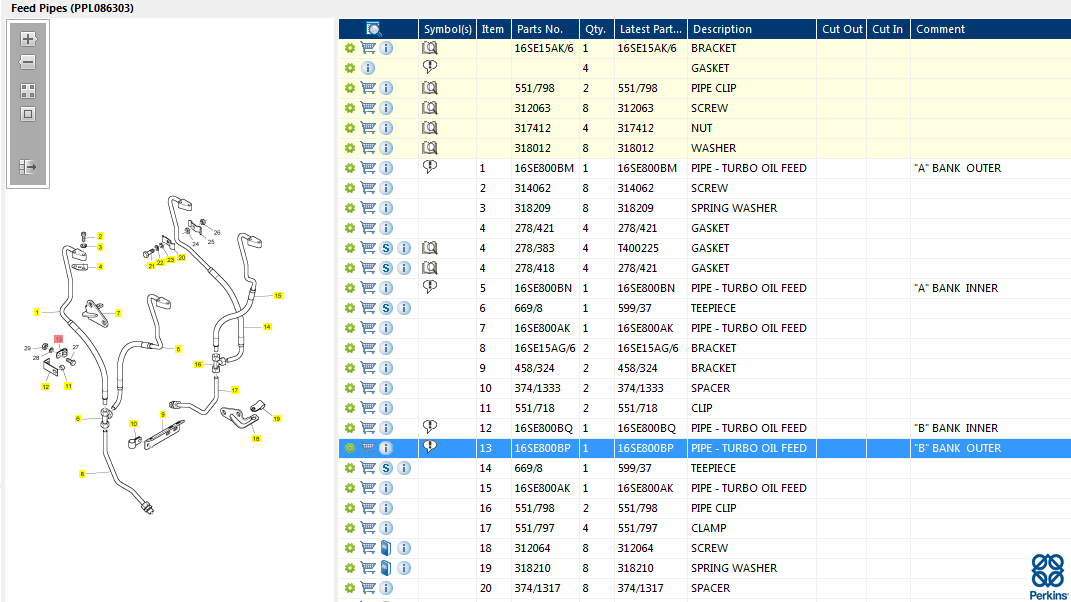Click info icon for unnumbered GASKET row
This screenshot has height=602, width=1071.
[x=368, y=68]
